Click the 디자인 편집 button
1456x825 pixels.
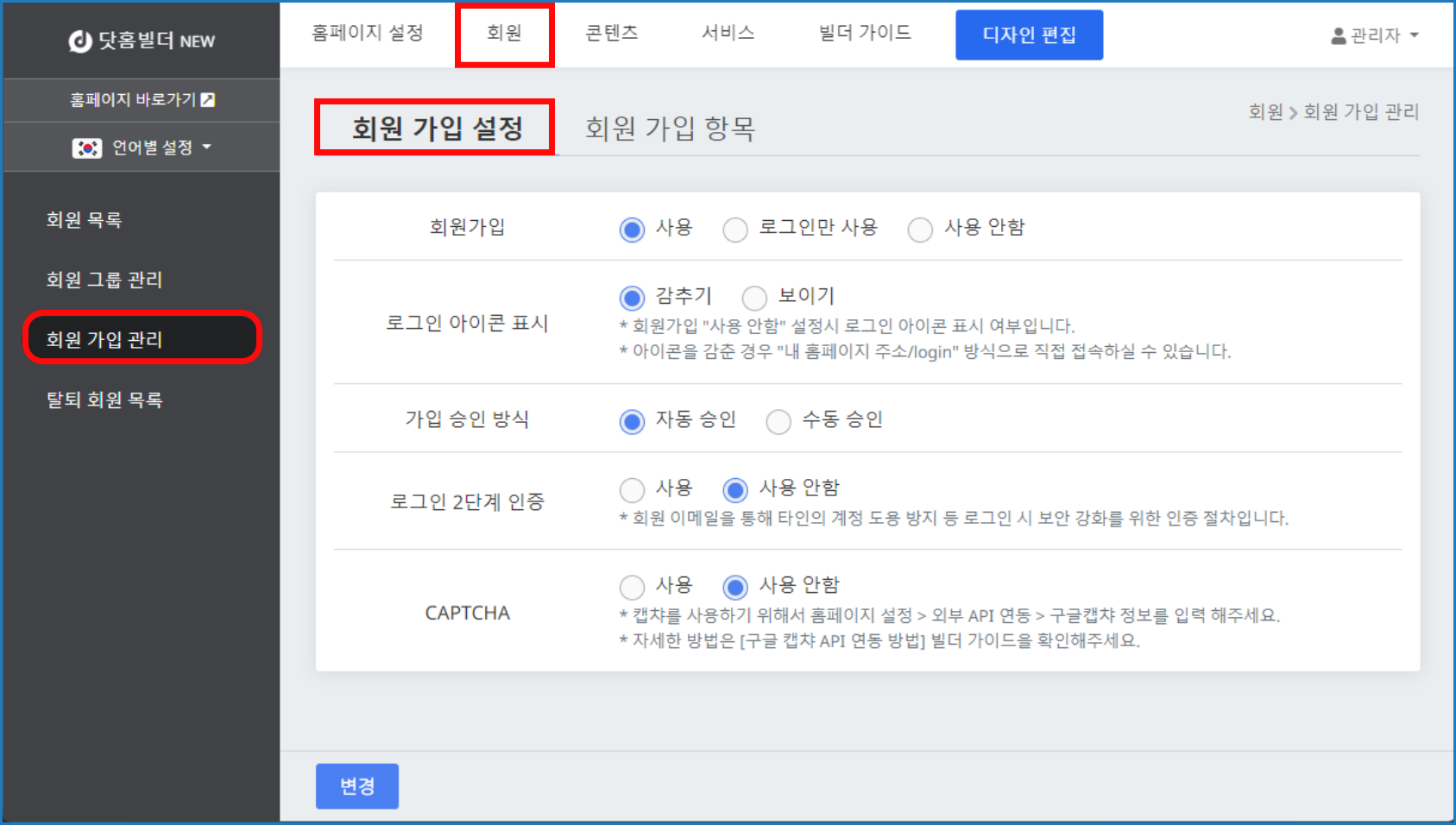[1029, 35]
